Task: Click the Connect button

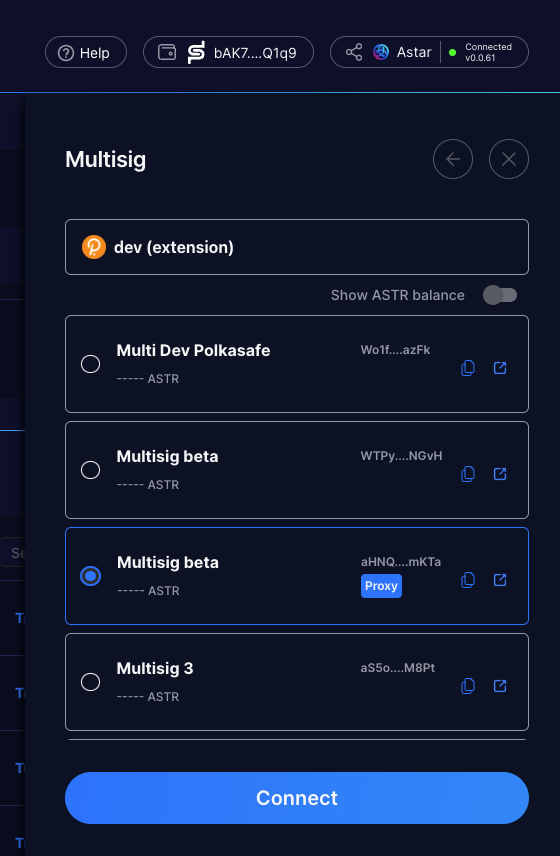Action: click(x=297, y=798)
